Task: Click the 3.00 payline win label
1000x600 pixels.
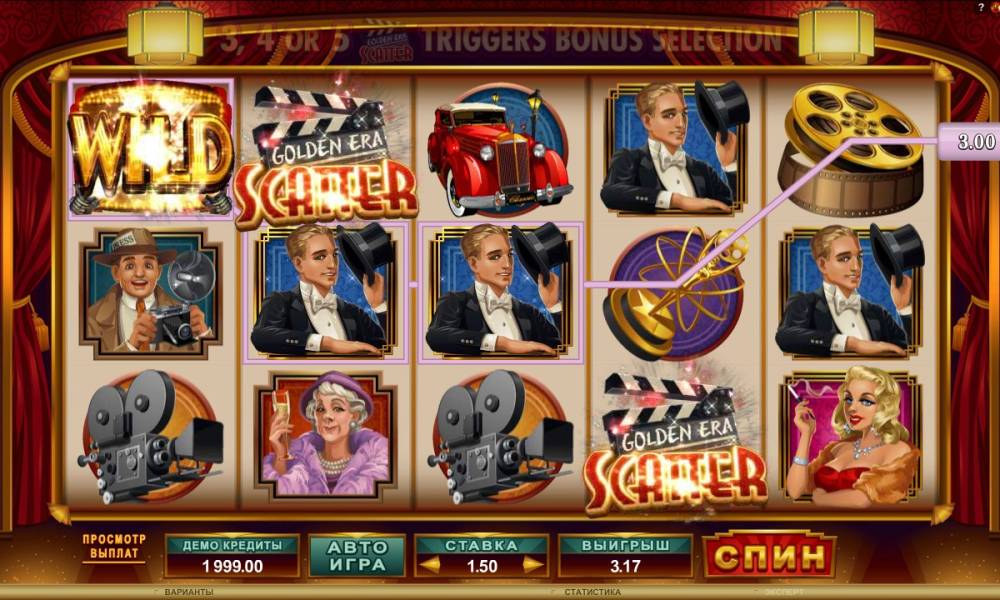Action: click(x=969, y=141)
